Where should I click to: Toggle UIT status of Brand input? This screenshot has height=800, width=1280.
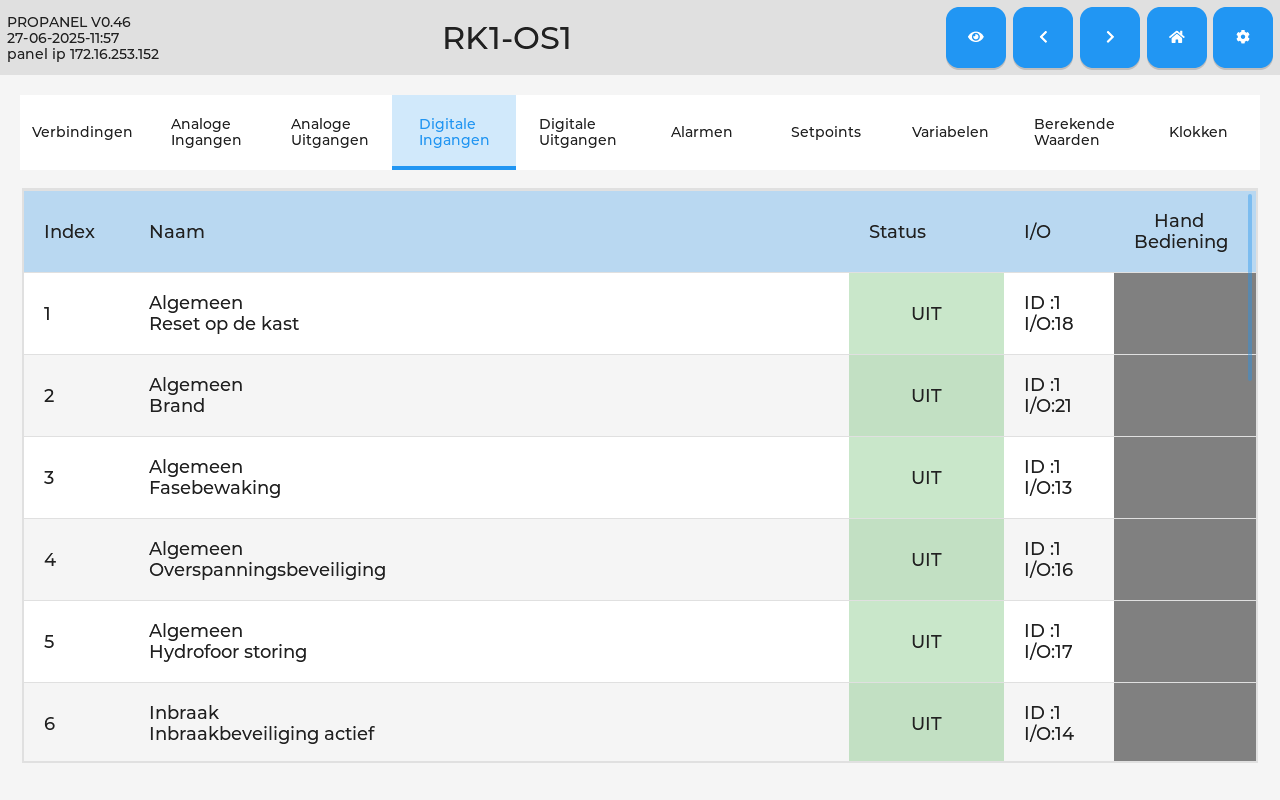926,395
